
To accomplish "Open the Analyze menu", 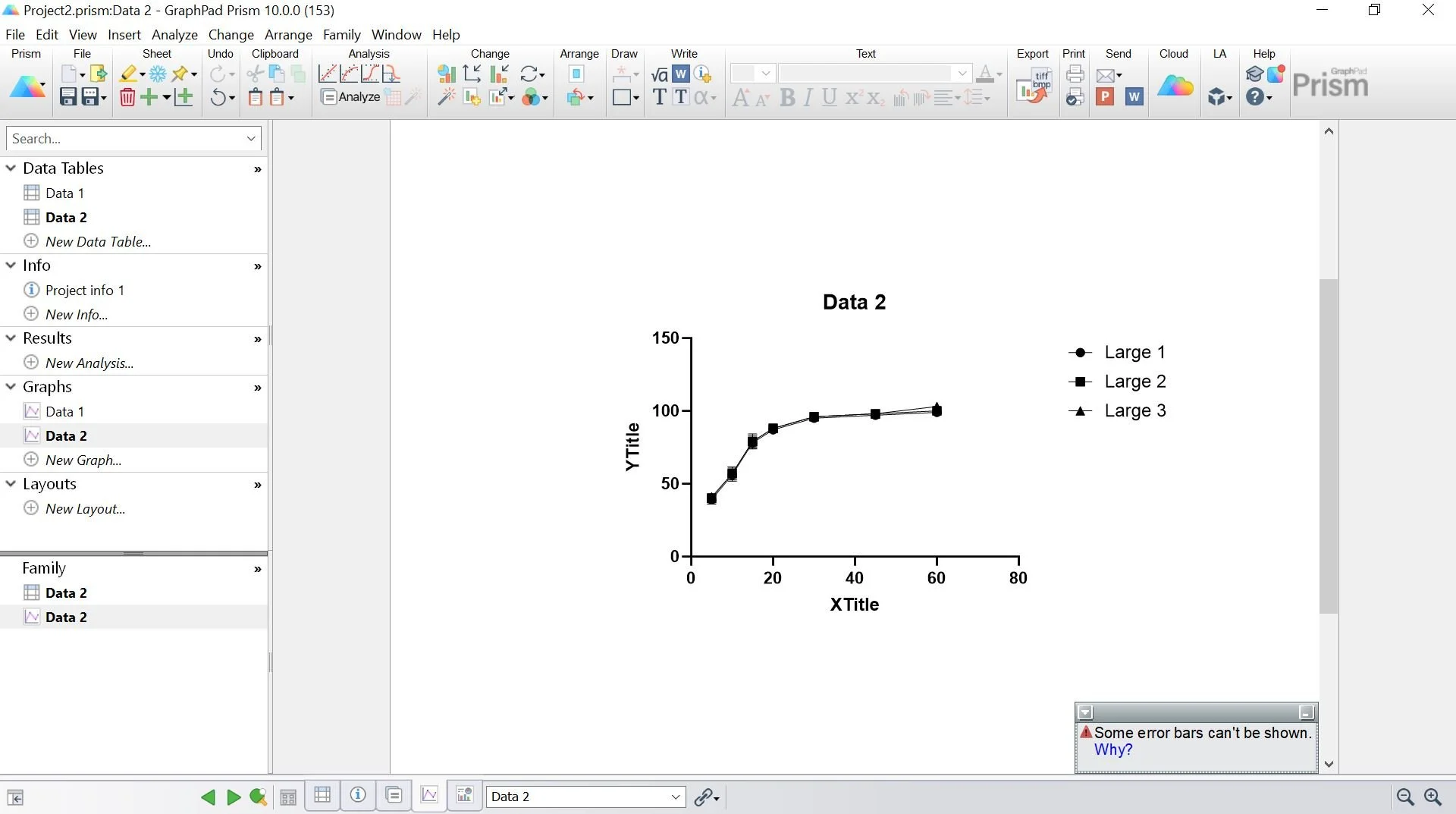I will [174, 35].
